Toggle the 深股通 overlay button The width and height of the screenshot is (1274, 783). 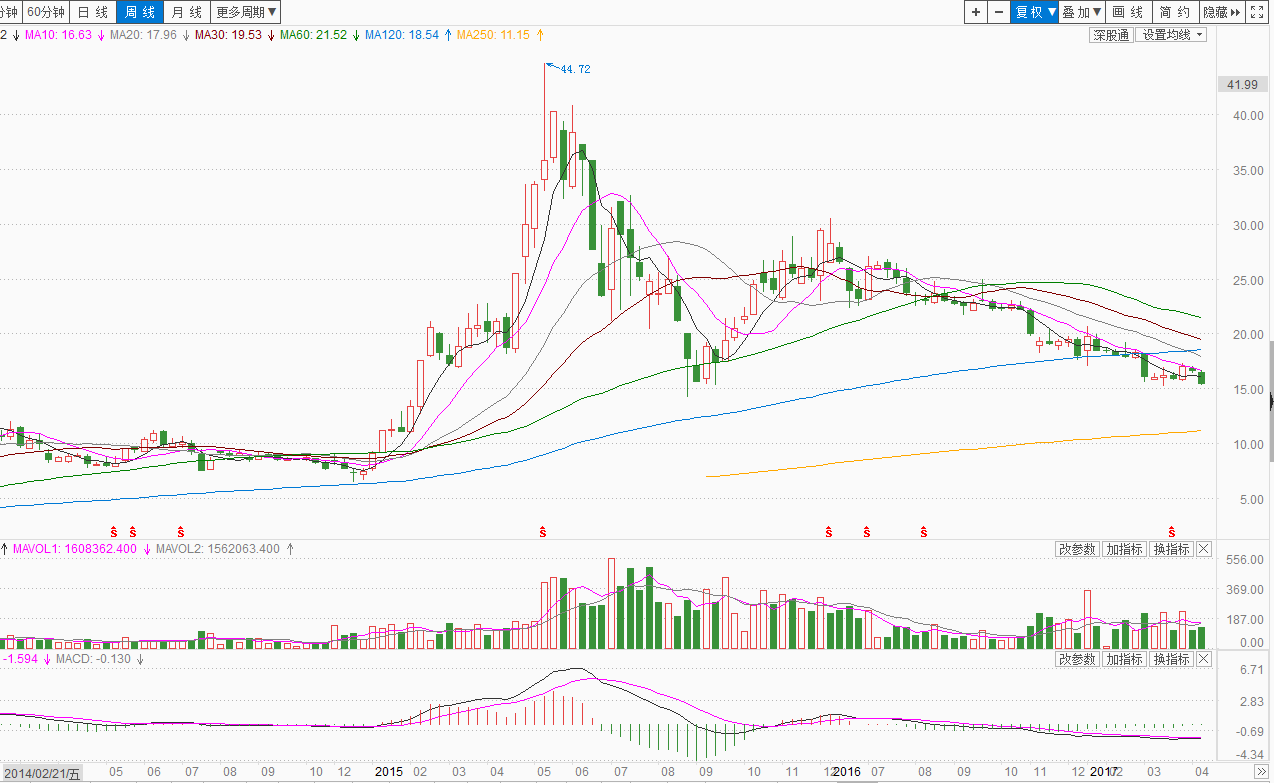tap(1111, 35)
